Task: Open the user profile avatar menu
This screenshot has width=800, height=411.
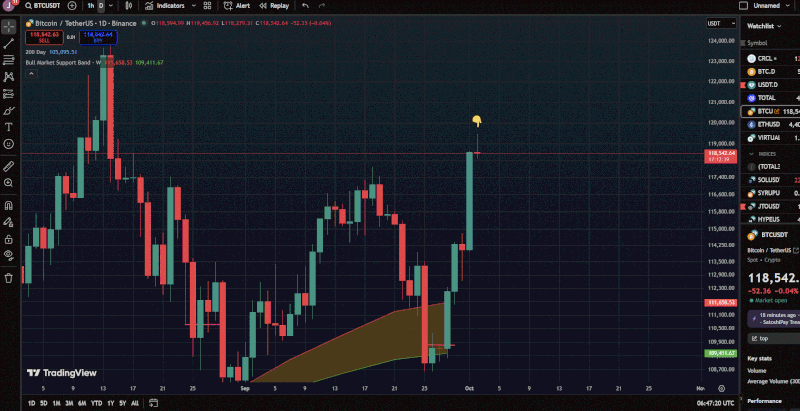Action: coord(10,6)
